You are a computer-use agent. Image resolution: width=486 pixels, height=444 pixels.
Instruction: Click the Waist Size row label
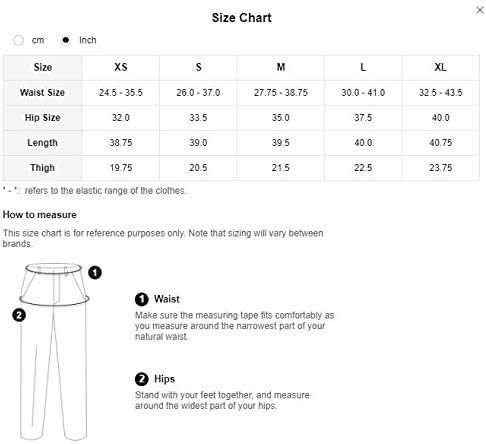[42, 93]
